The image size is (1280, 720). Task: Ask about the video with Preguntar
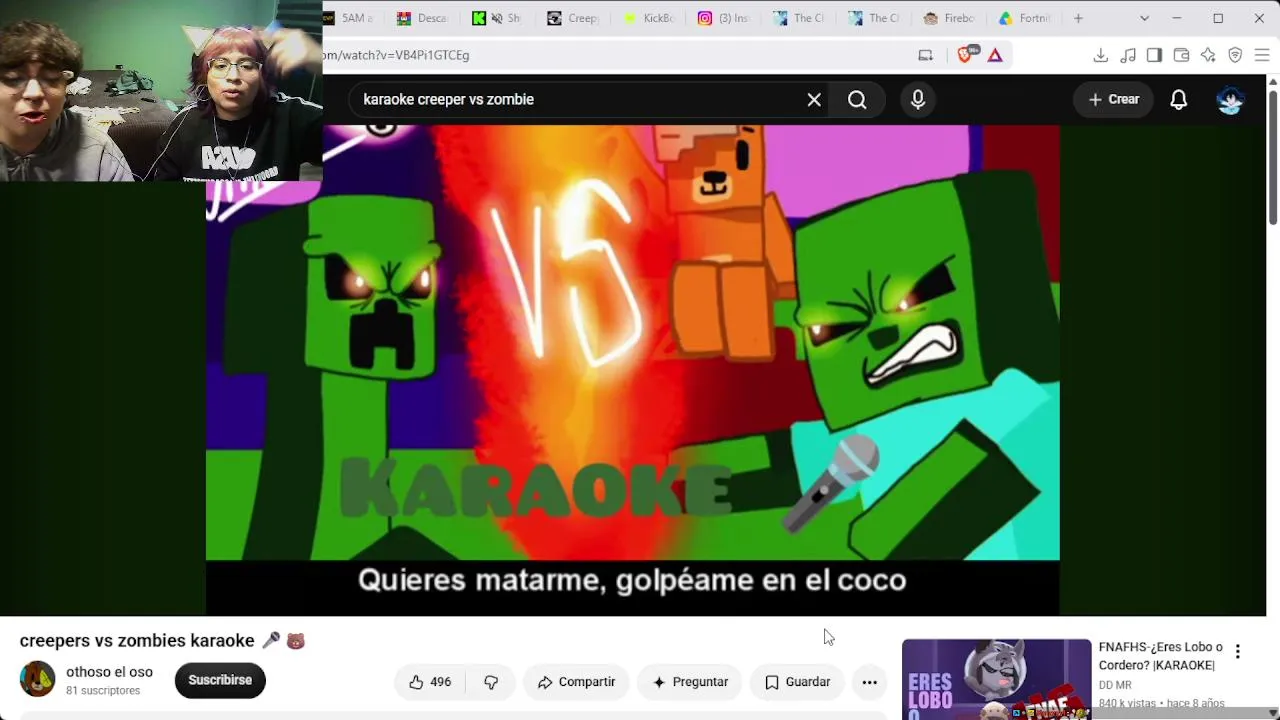(x=690, y=682)
